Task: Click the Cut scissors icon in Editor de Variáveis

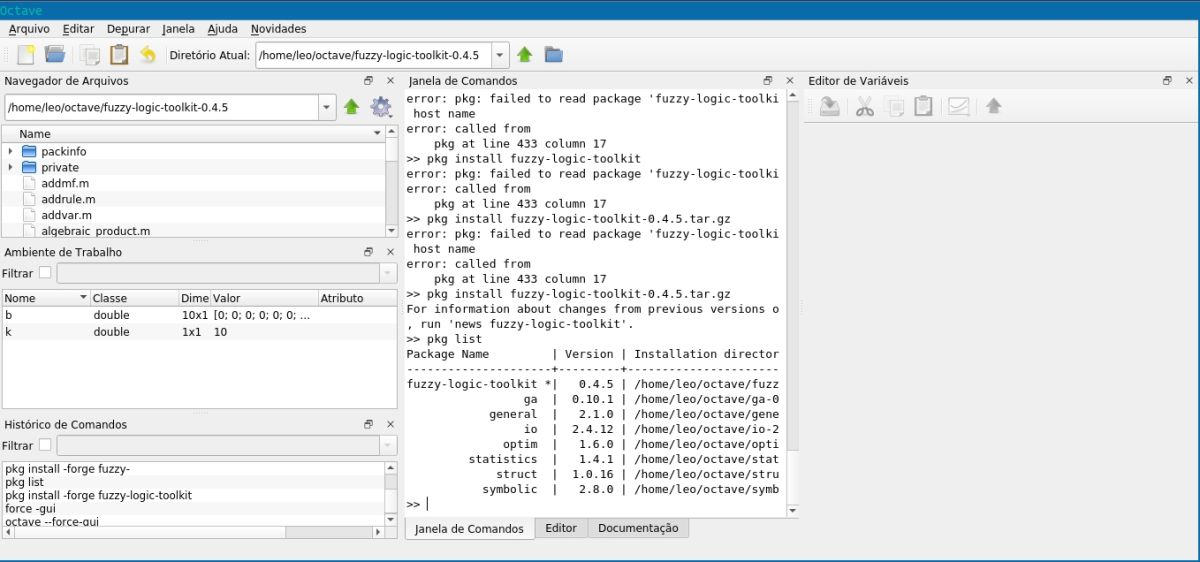Action: pos(865,106)
